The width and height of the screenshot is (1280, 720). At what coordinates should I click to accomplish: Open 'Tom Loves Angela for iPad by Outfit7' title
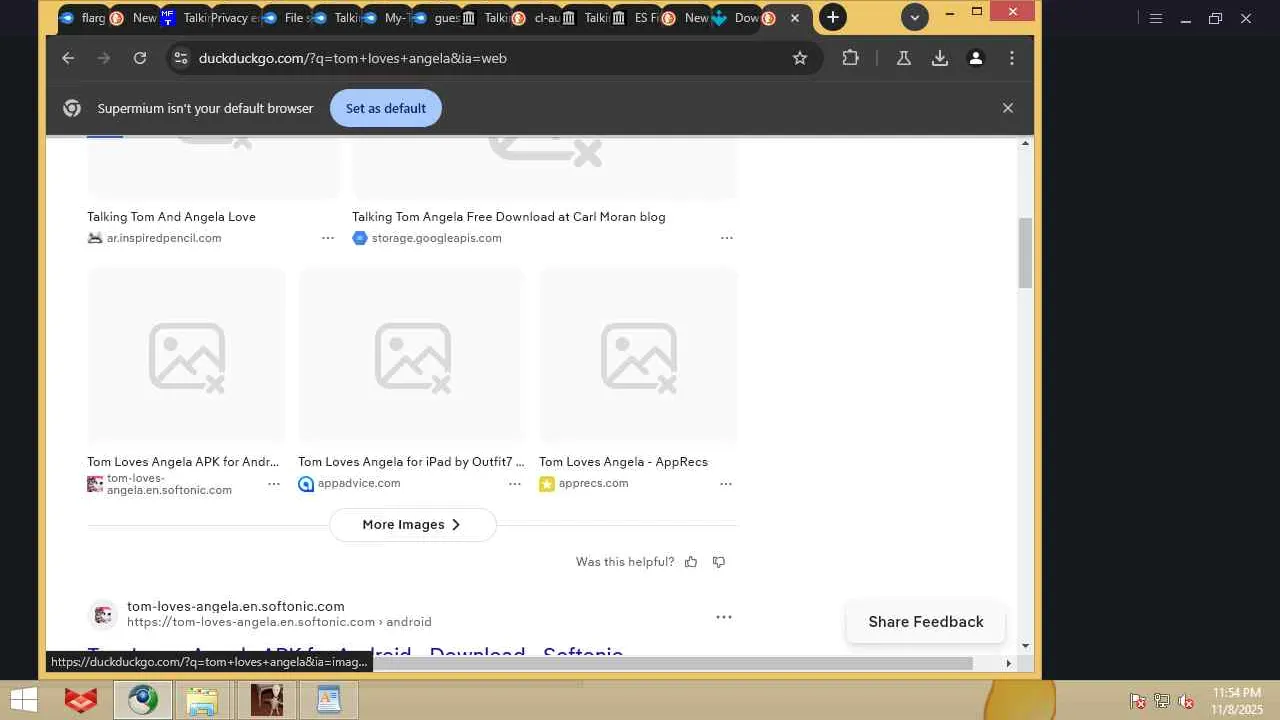(x=411, y=462)
